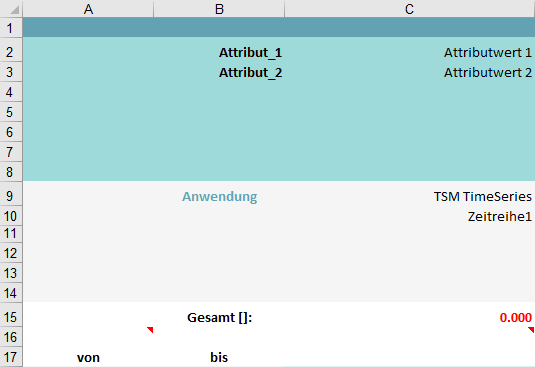Select column A header

88,9
